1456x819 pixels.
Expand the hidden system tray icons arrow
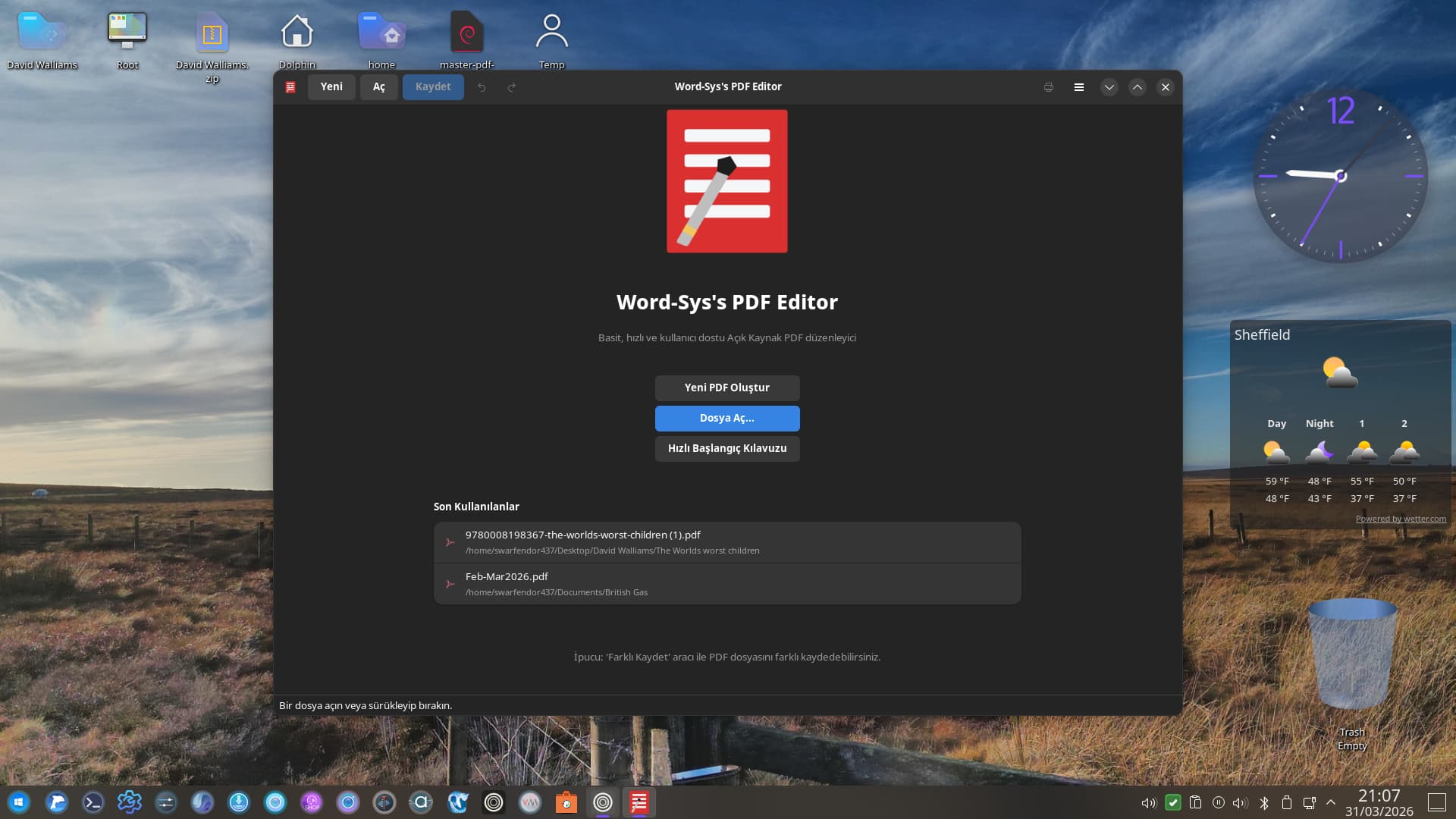point(1331,802)
